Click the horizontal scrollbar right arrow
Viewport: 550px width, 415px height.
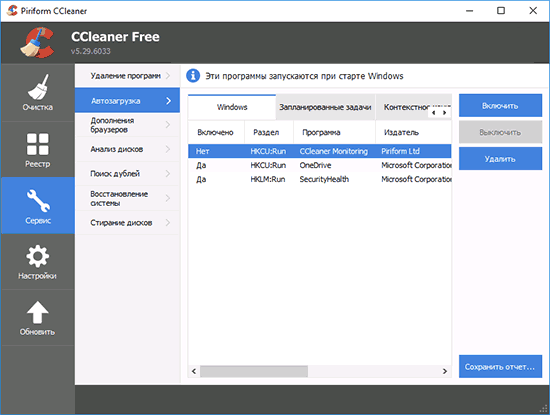tap(445, 371)
